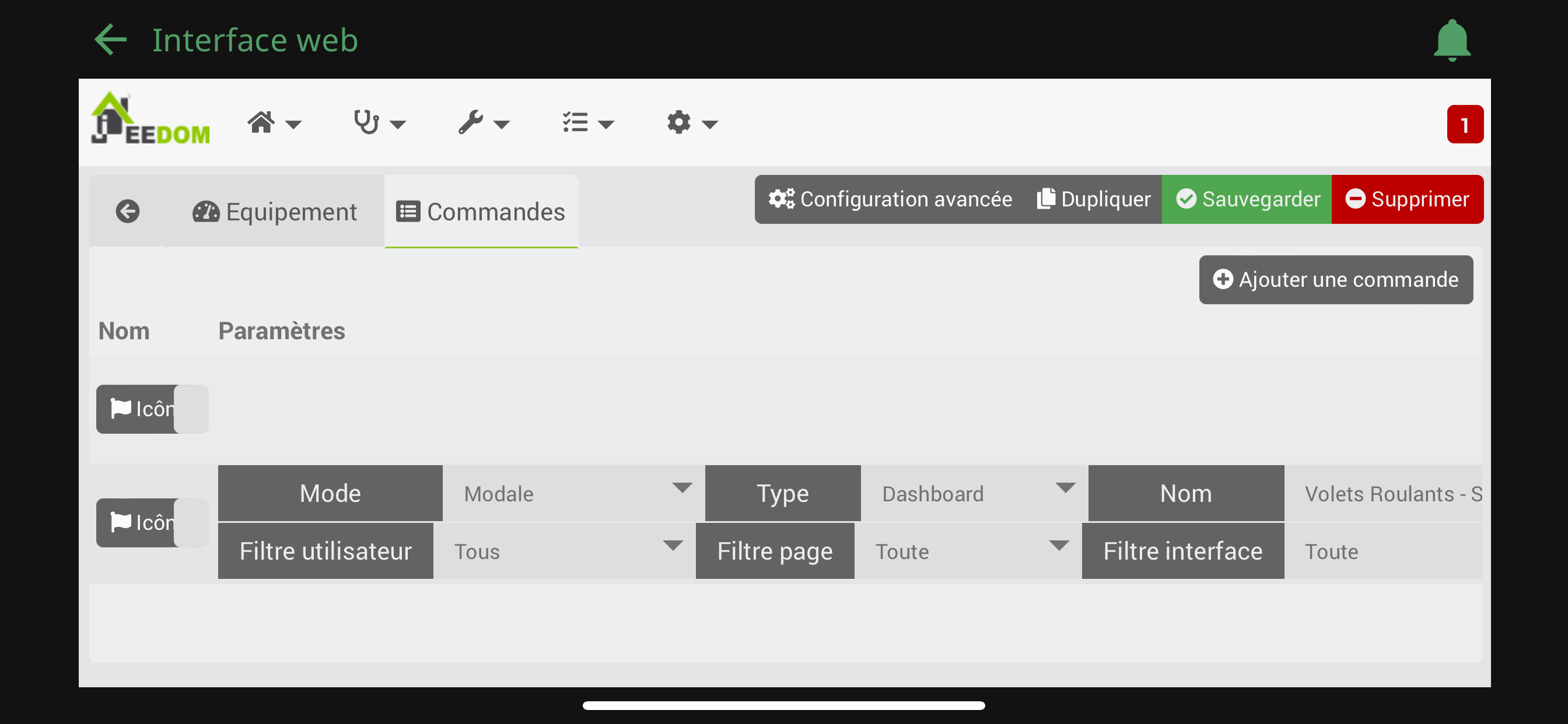Click Ajouter une commande button
Screen dimensions: 1568x724
point(1335,280)
